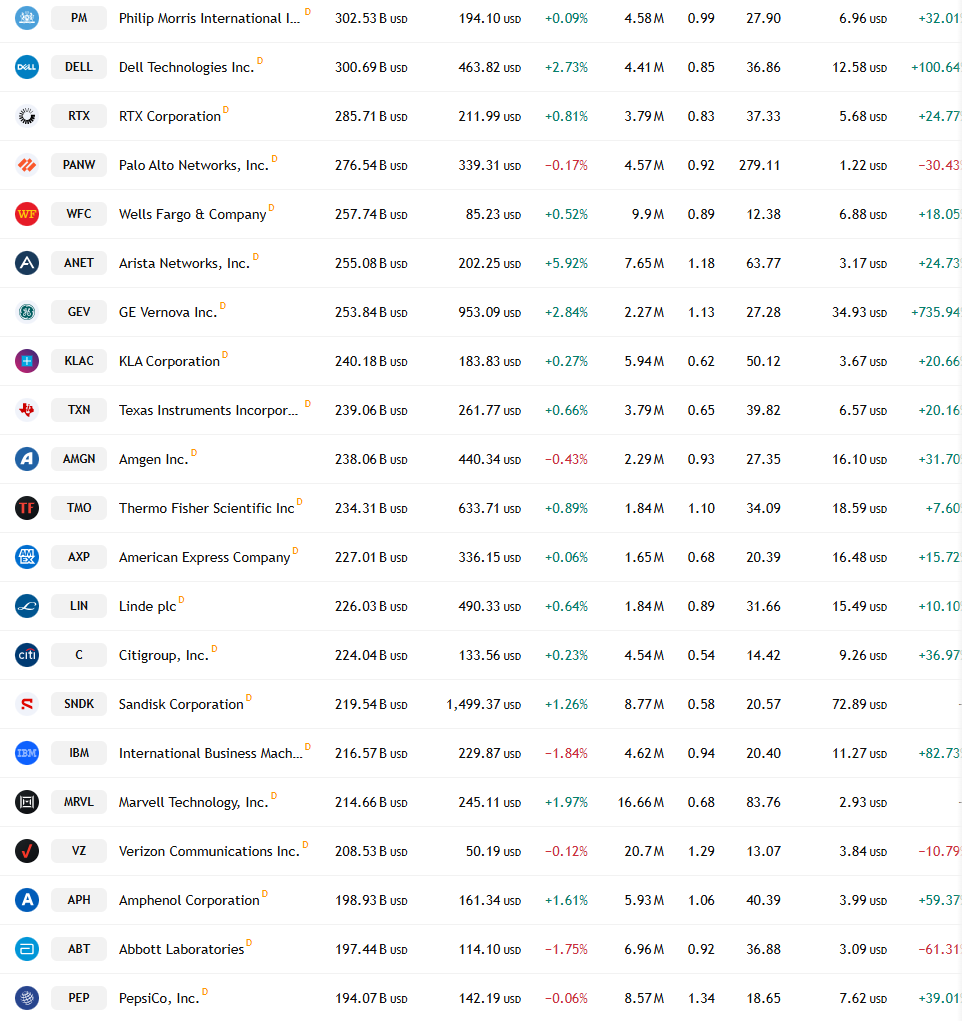The width and height of the screenshot is (962, 1021).
Task: Click the Abbott Laboratories logo icon
Action: pos(27,949)
